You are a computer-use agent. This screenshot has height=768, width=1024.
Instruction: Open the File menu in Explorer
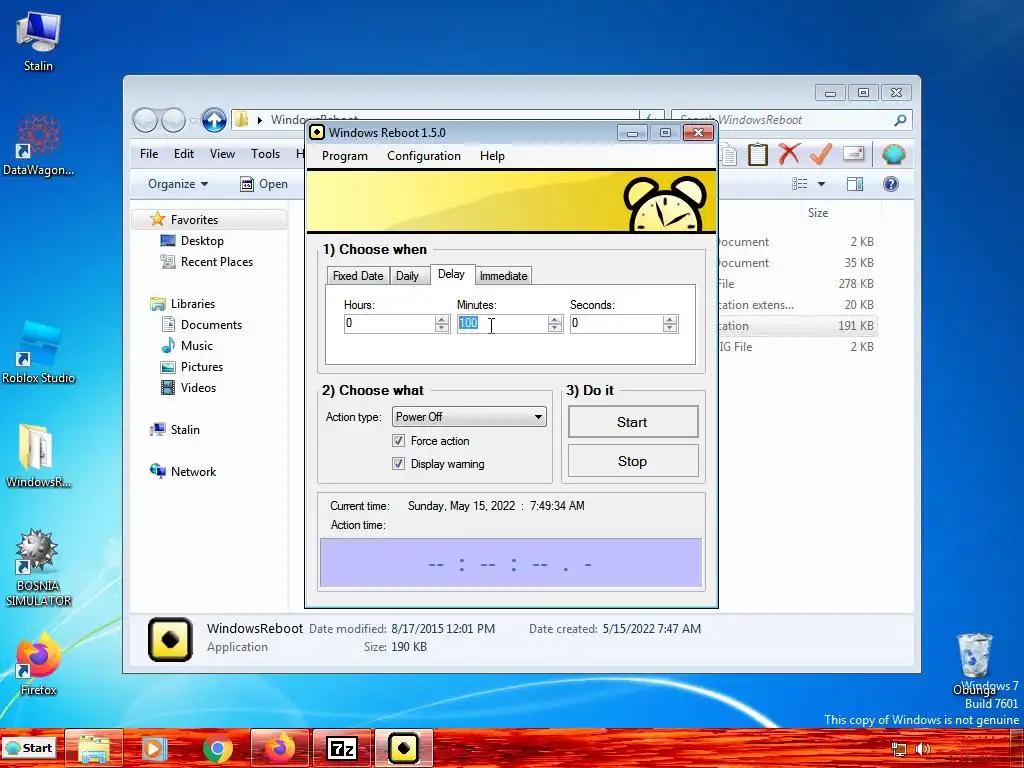(x=149, y=154)
